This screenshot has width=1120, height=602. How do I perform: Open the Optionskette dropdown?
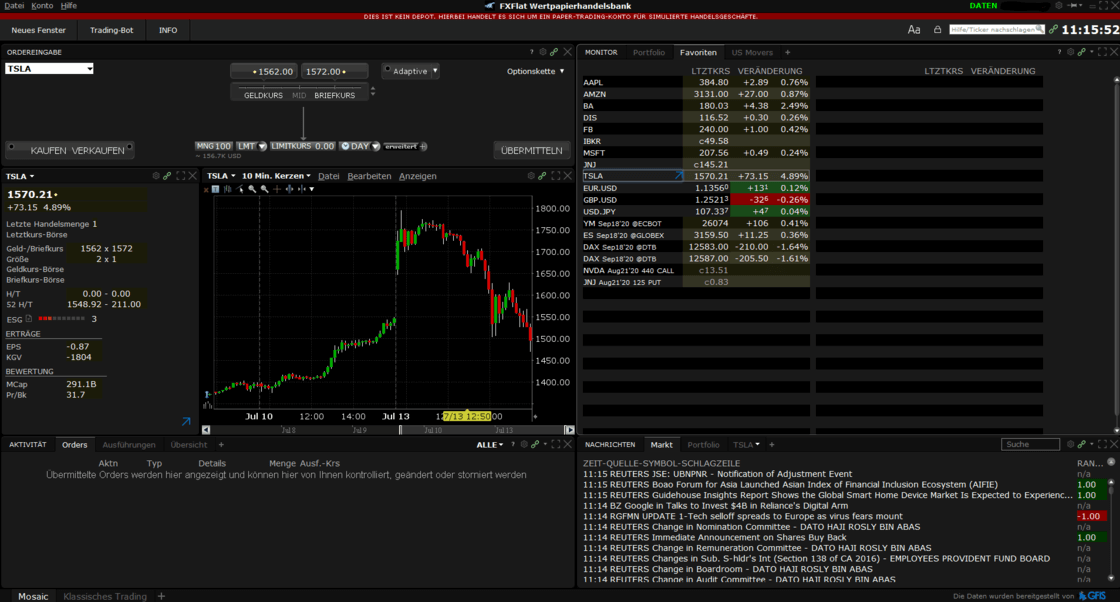tap(536, 71)
